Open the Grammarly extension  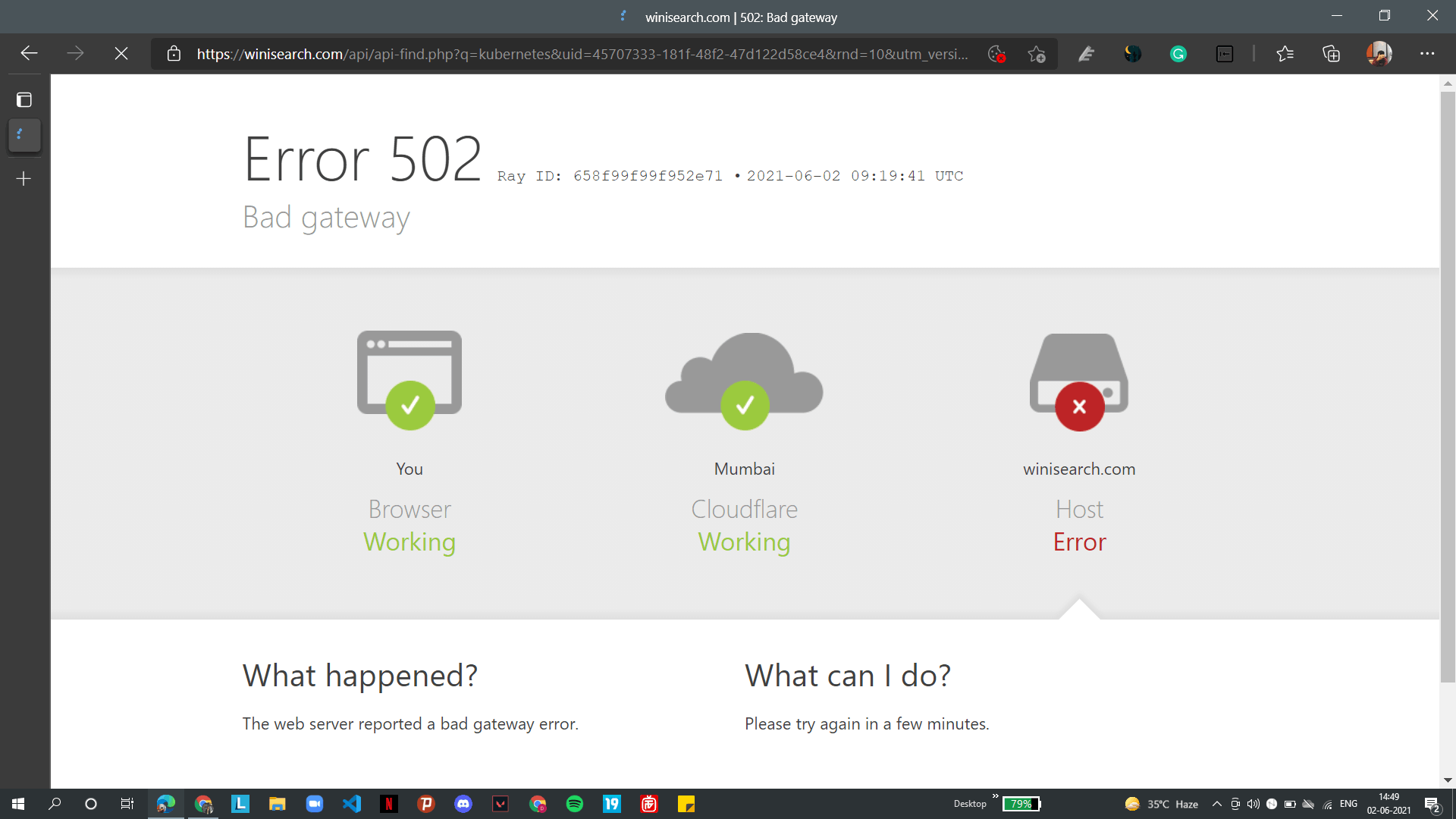1178,54
